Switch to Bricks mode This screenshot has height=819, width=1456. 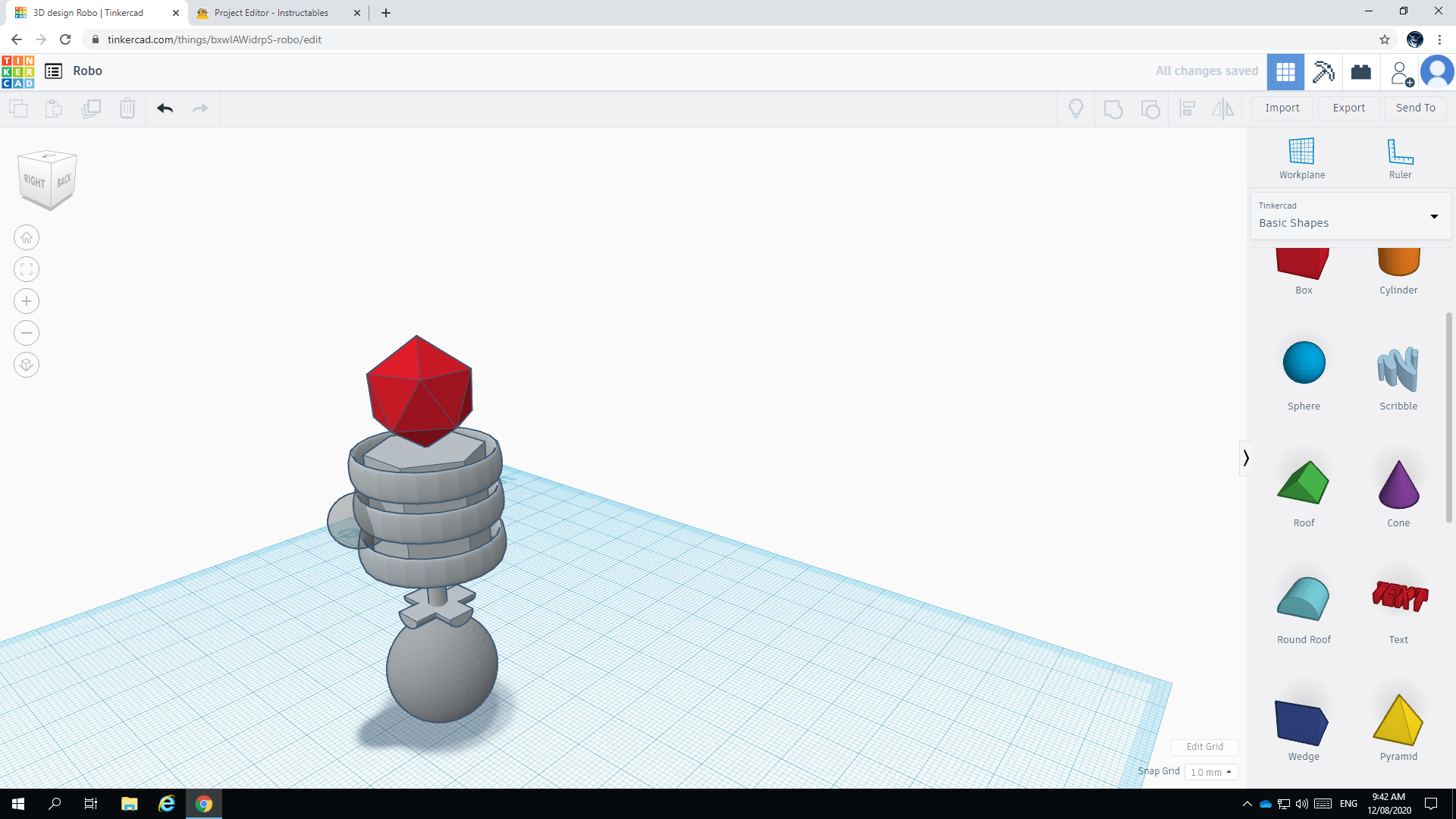click(x=1361, y=72)
